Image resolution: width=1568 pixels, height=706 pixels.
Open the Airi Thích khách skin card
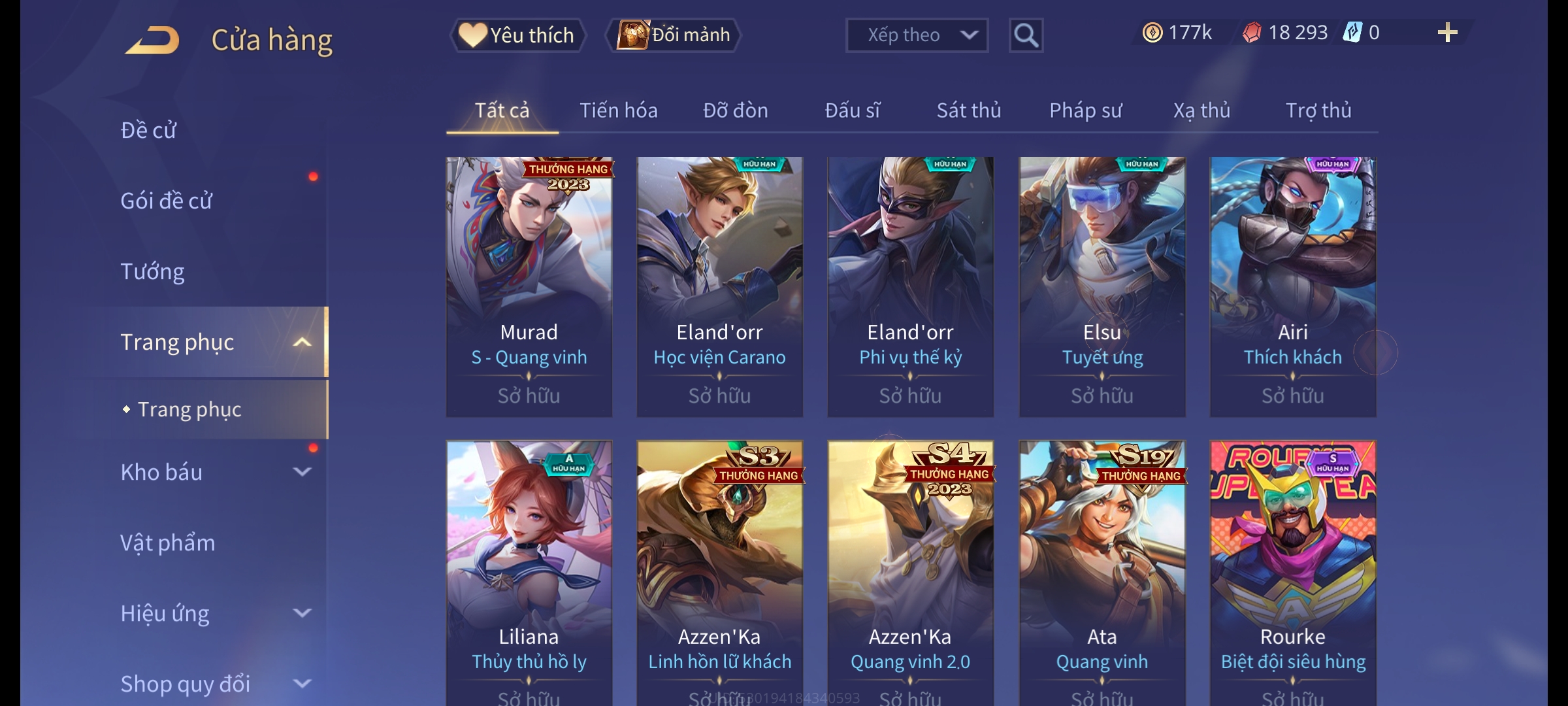point(1293,287)
